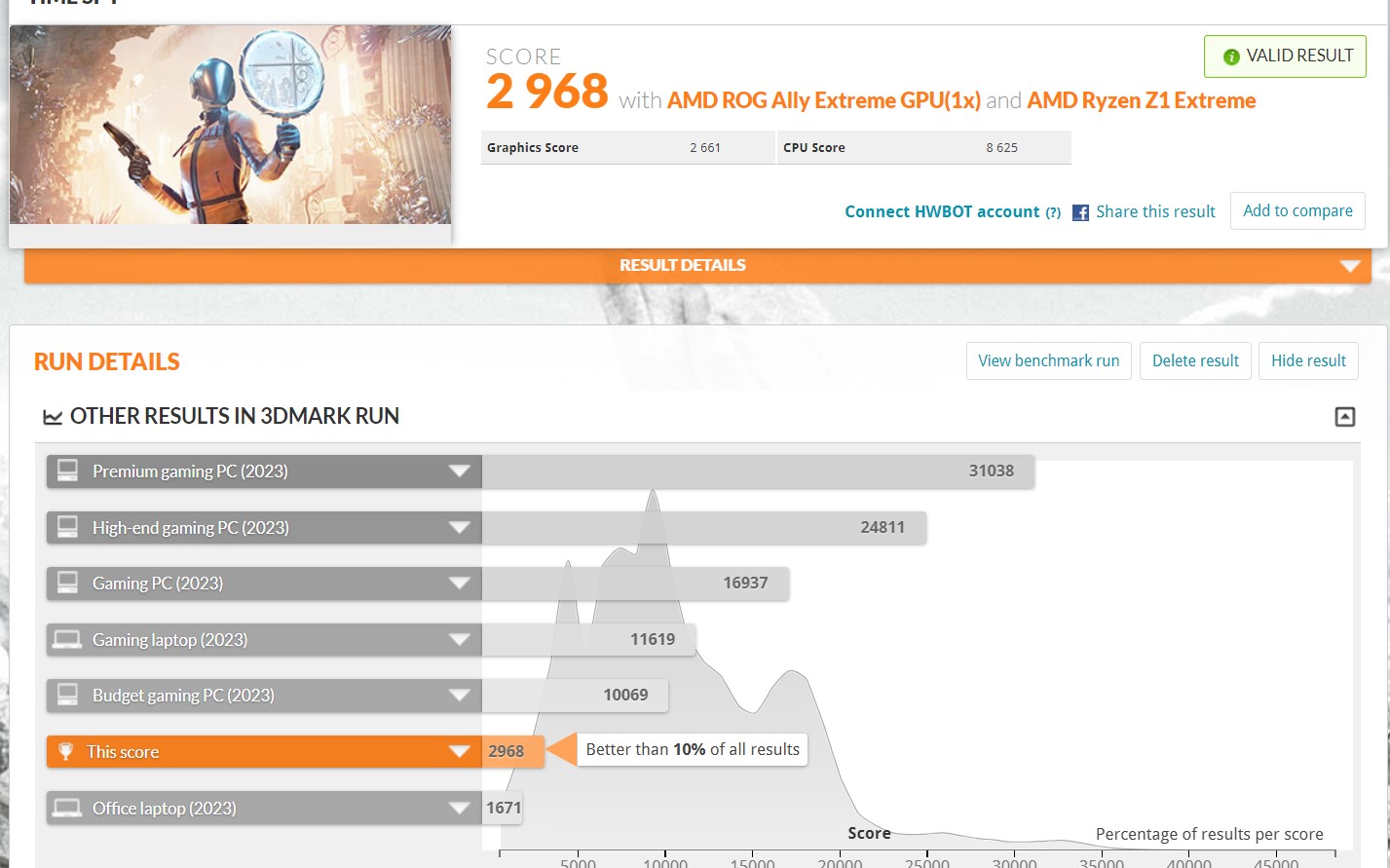1390x868 pixels.
Task: Open the Budget gaming PC (2023) dropdown arrow
Action: (459, 696)
